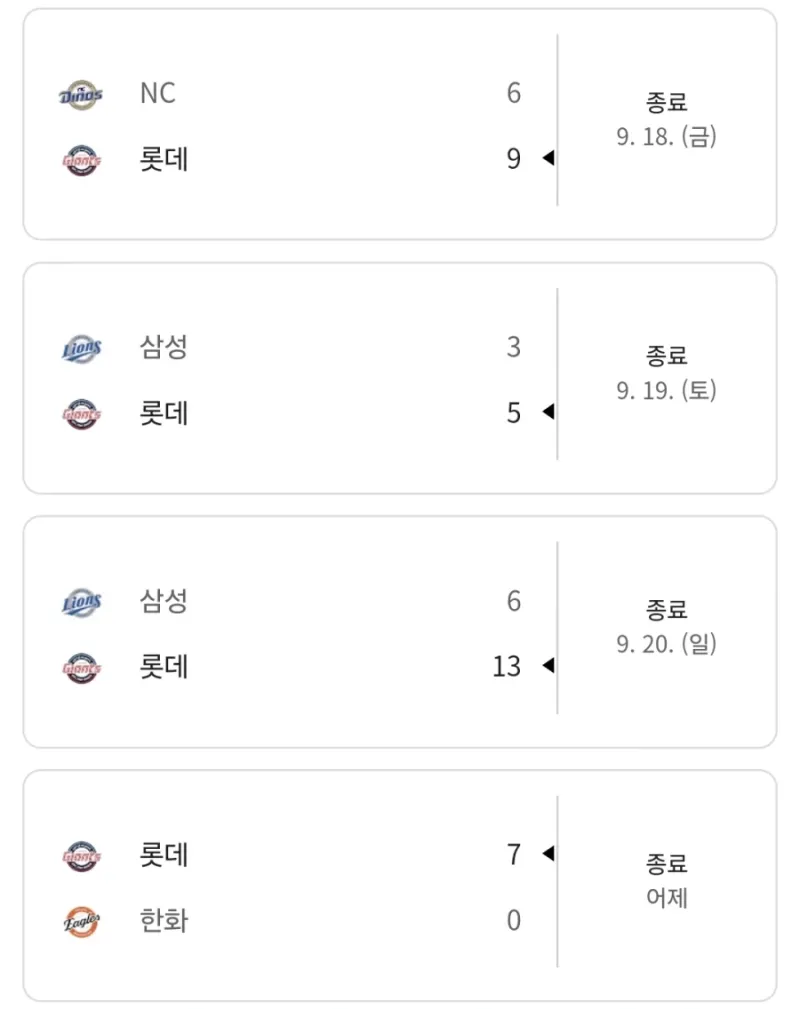The image size is (800, 1009).
Task: Select 삼성 team name in 9. 19. game
Action: click(x=164, y=347)
